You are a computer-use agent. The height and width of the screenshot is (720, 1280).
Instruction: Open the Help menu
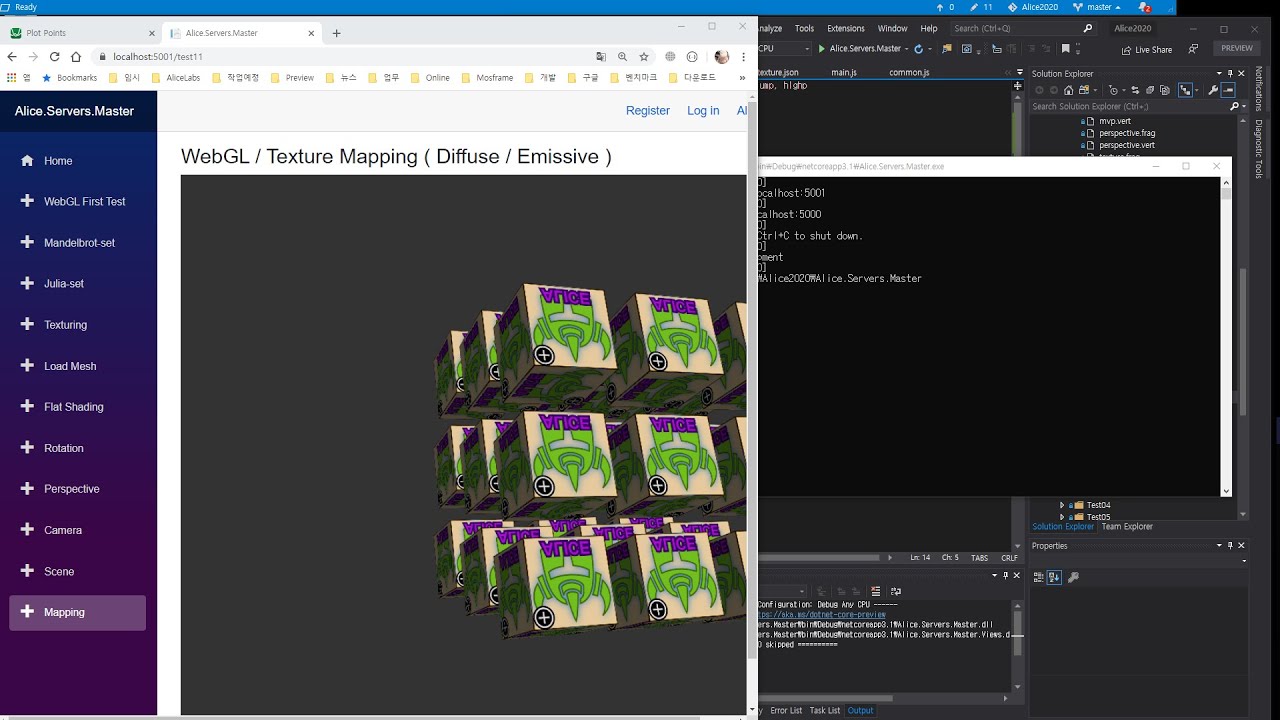(x=929, y=28)
